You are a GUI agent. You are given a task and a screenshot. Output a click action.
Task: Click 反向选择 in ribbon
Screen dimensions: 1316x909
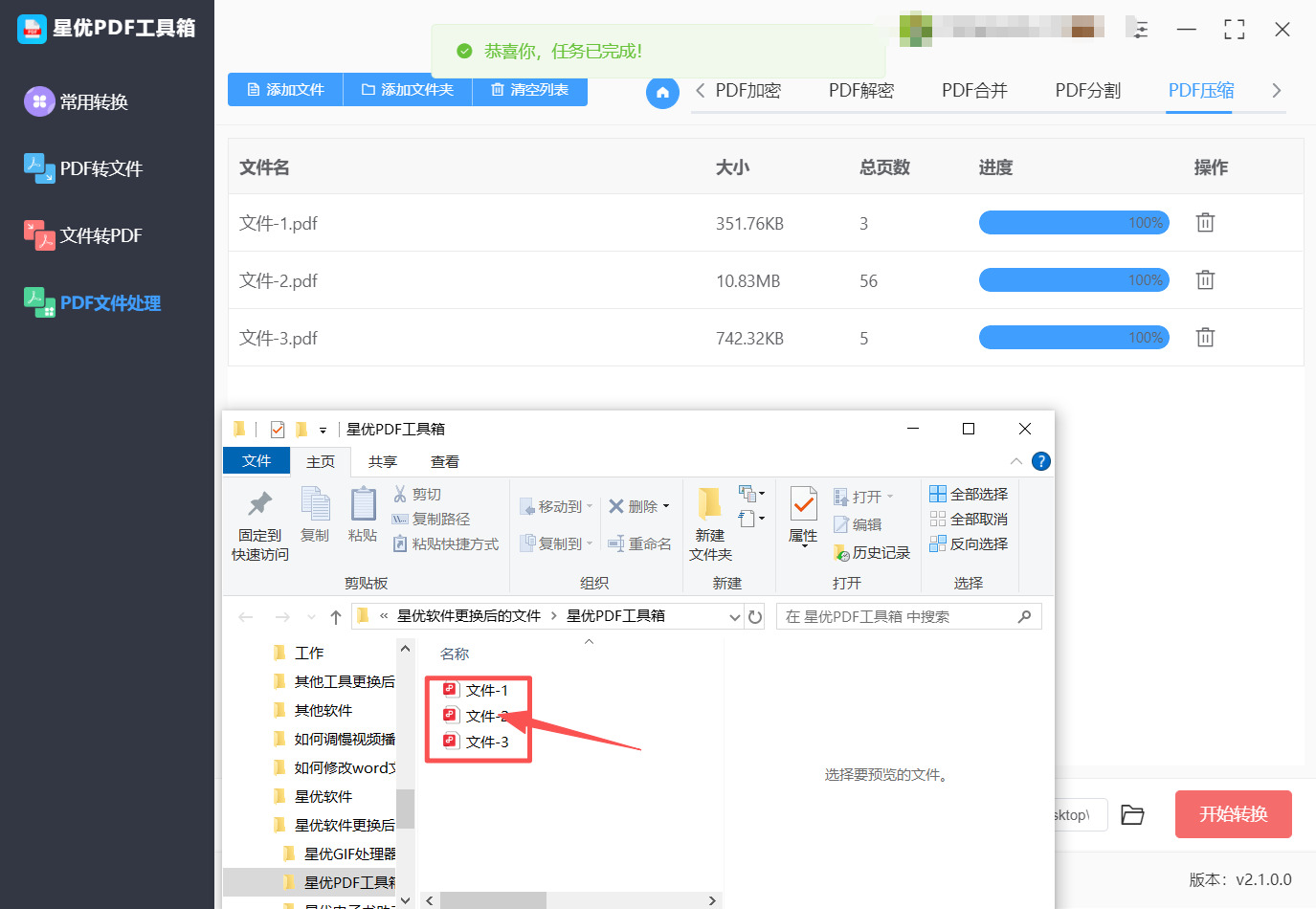coord(969,543)
